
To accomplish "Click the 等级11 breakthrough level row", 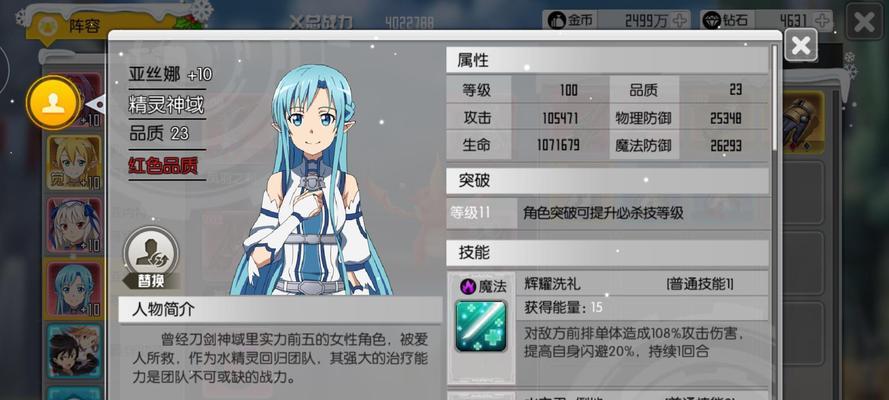I will pos(607,213).
